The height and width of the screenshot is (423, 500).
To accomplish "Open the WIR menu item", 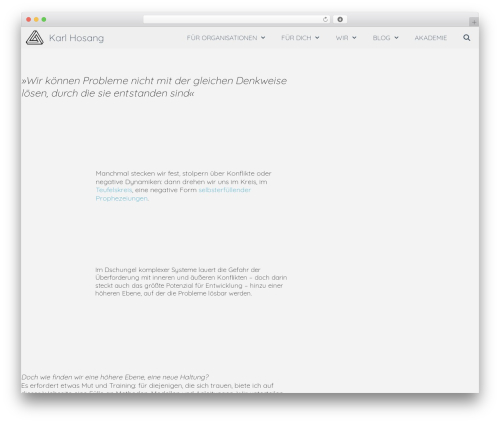I will click(x=342, y=38).
